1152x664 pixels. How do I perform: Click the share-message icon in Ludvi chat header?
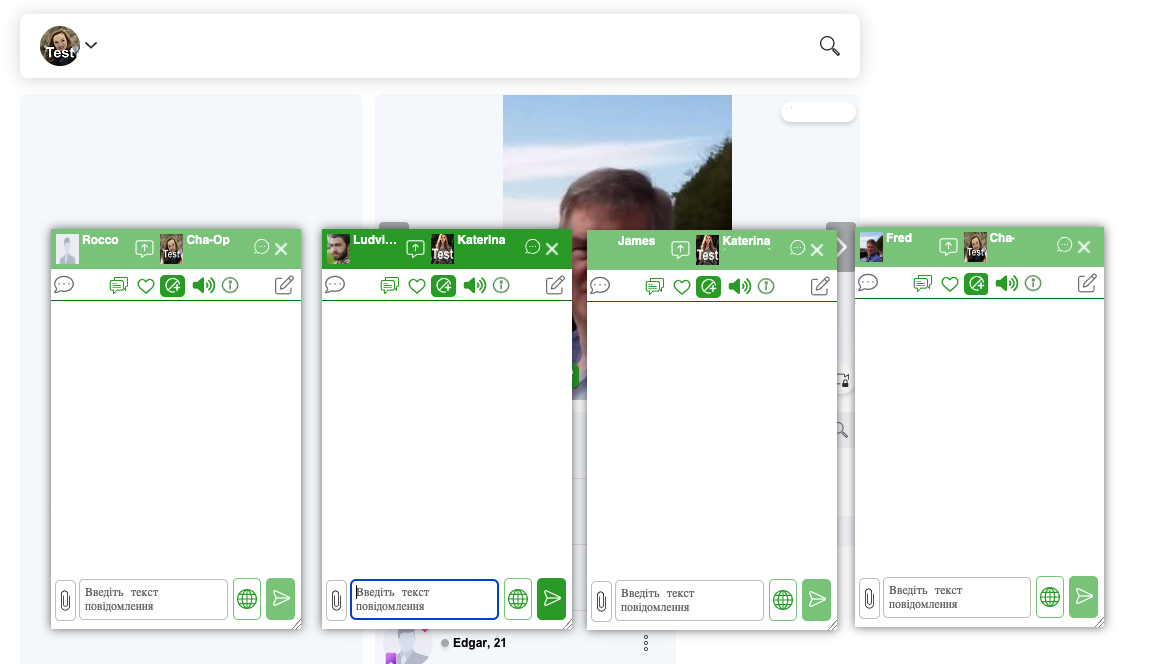(415, 248)
